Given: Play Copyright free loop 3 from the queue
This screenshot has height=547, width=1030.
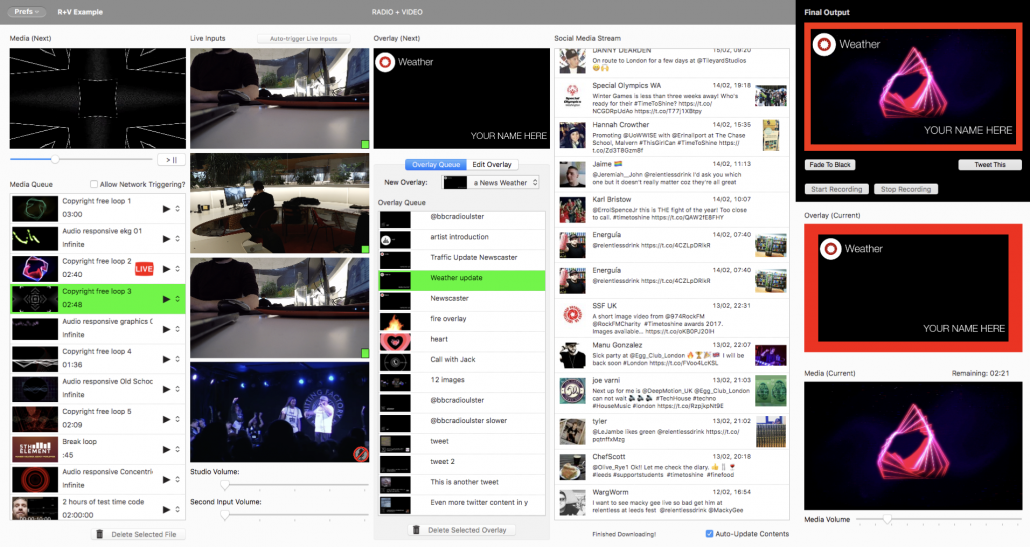Looking at the screenshot, I should click(166, 299).
